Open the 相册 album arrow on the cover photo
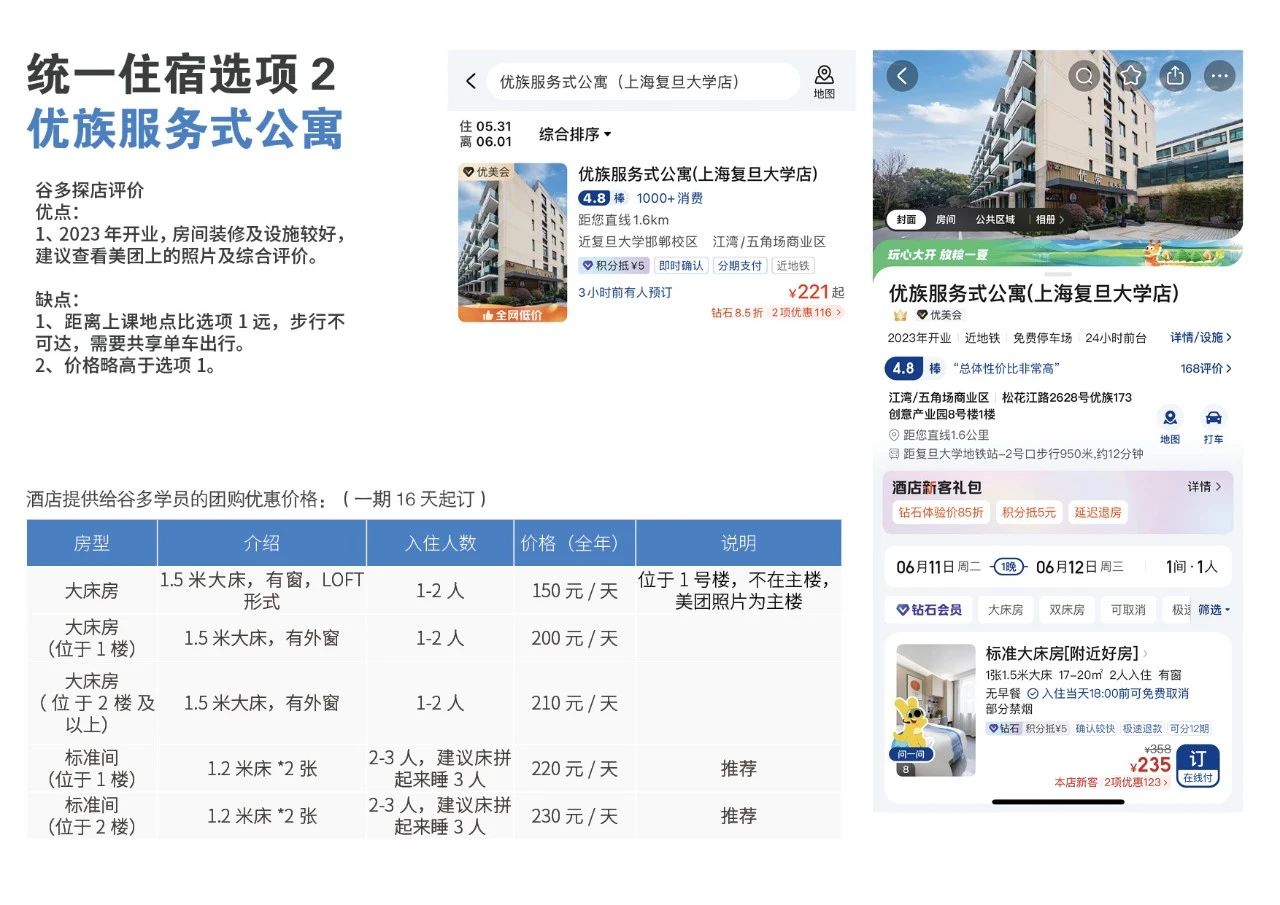 coord(1049,220)
